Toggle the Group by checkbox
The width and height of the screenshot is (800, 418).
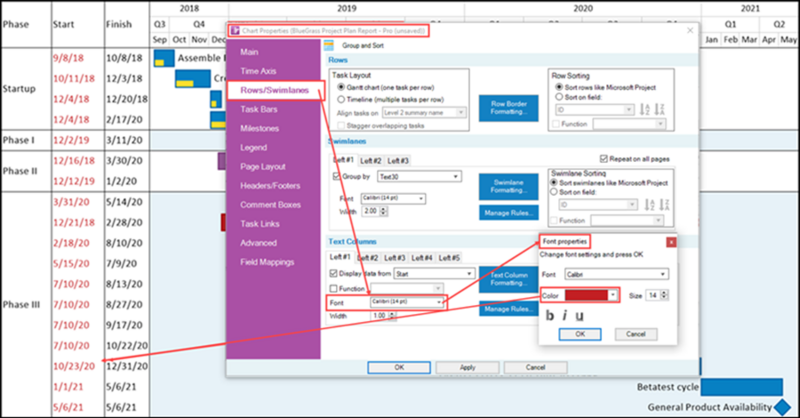click(336, 176)
